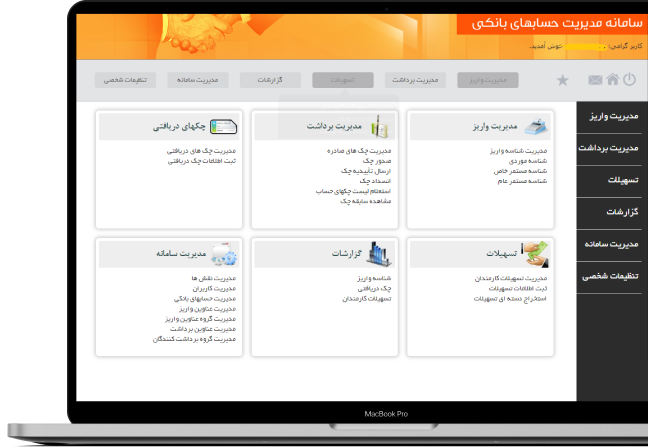Open the مدیریت عناوین برداشت link
Image resolution: width=648 pixels, height=448 pixels.
pos(203,329)
